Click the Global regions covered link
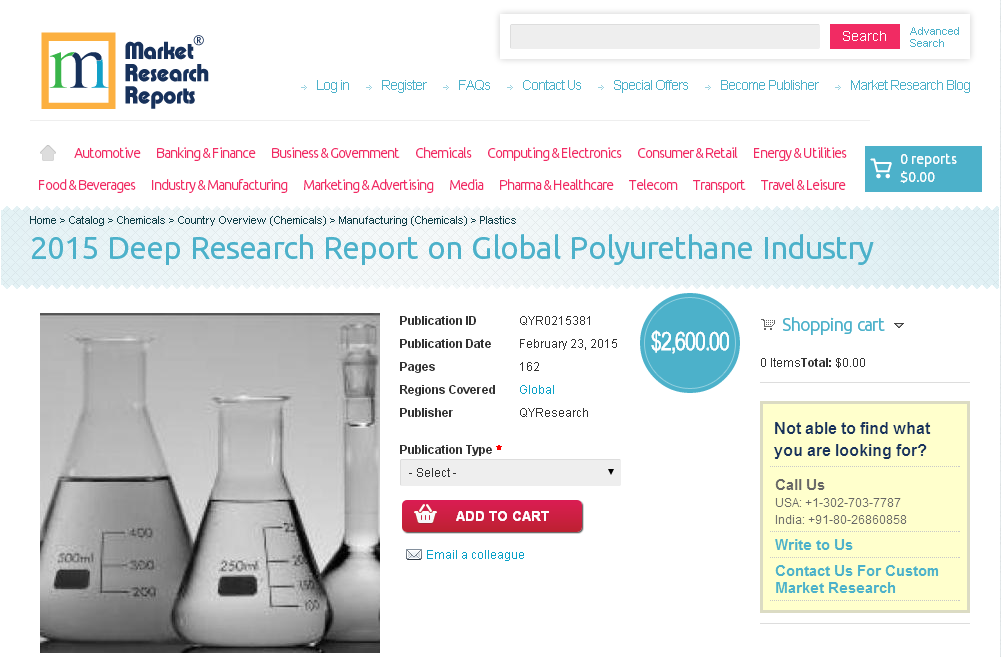 (537, 390)
